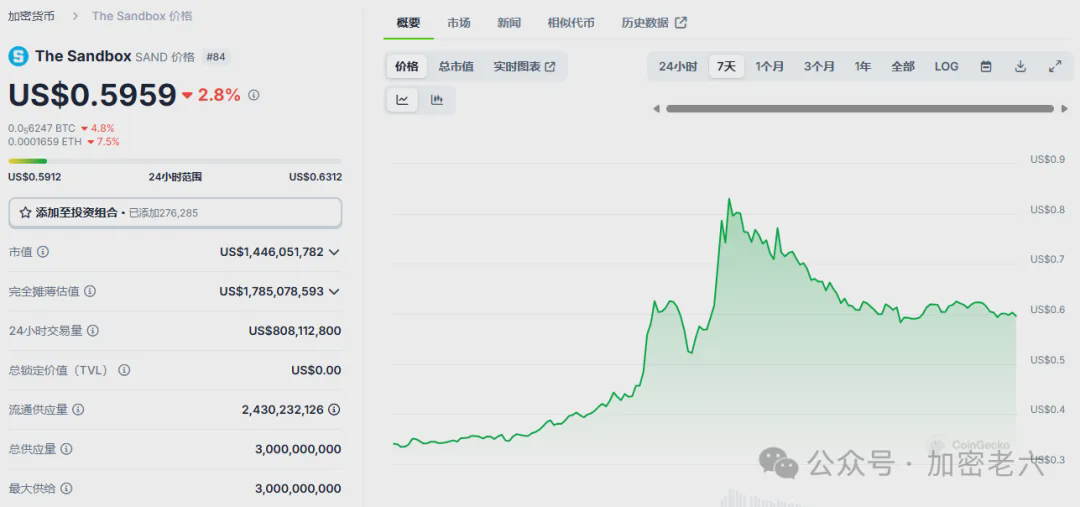Show info for 最大供给
This screenshot has width=1080, height=507.
(x=66, y=488)
